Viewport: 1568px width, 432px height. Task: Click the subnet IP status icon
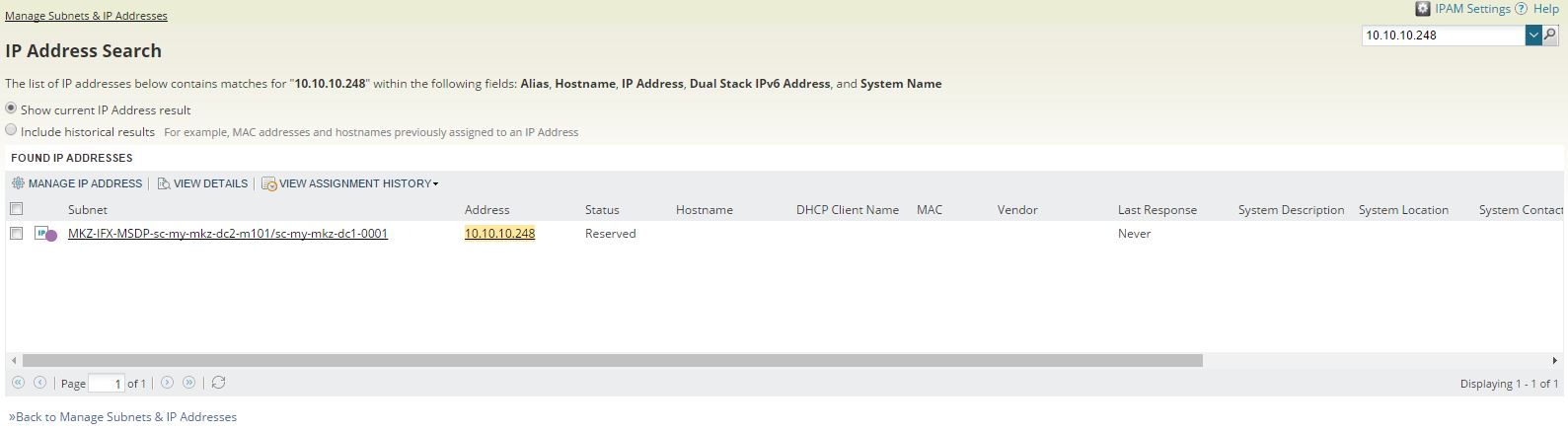click(x=45, y=234)
